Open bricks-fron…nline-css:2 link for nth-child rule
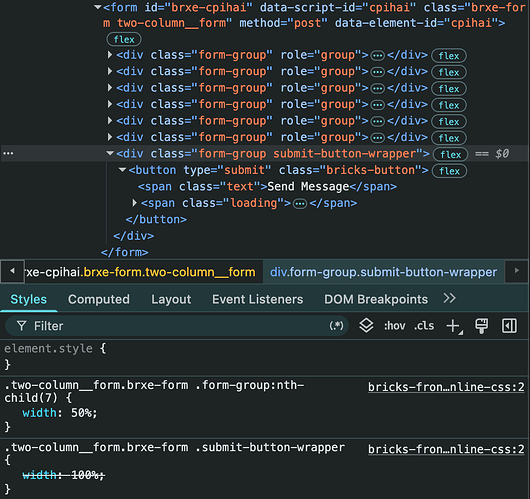 click(x=446, y=387)
